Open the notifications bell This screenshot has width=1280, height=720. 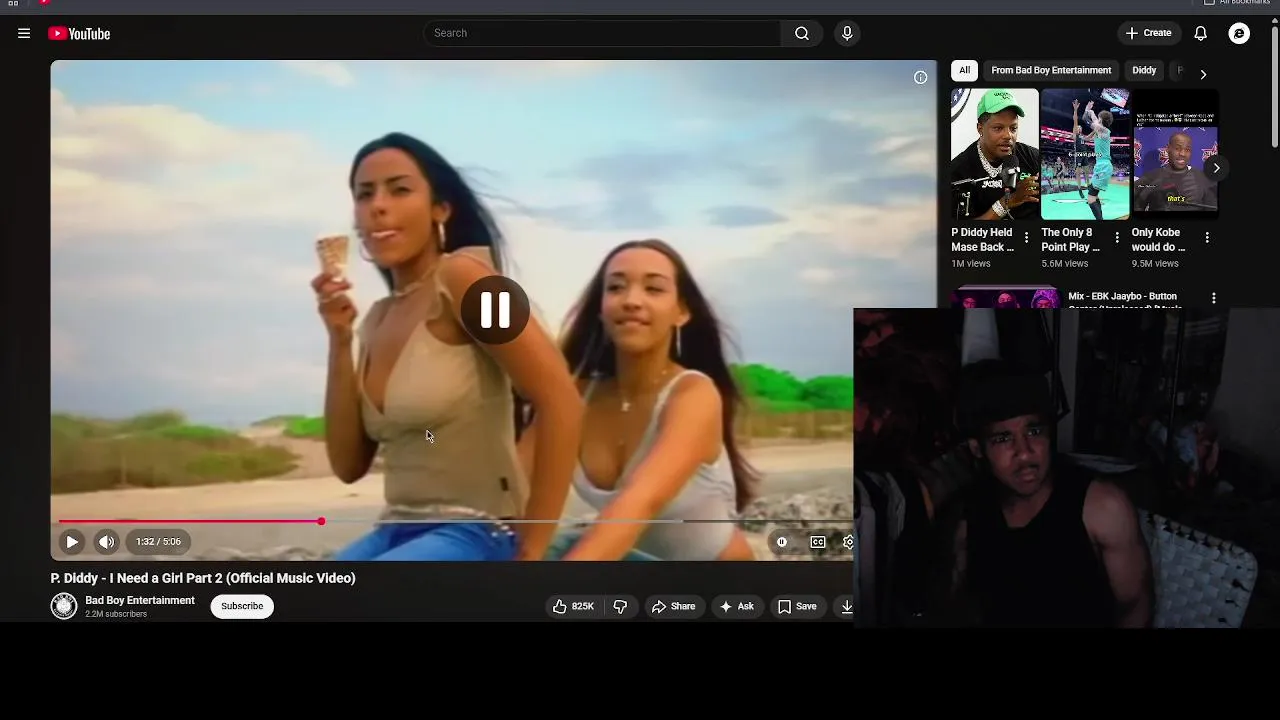[x=1201, y=33]
